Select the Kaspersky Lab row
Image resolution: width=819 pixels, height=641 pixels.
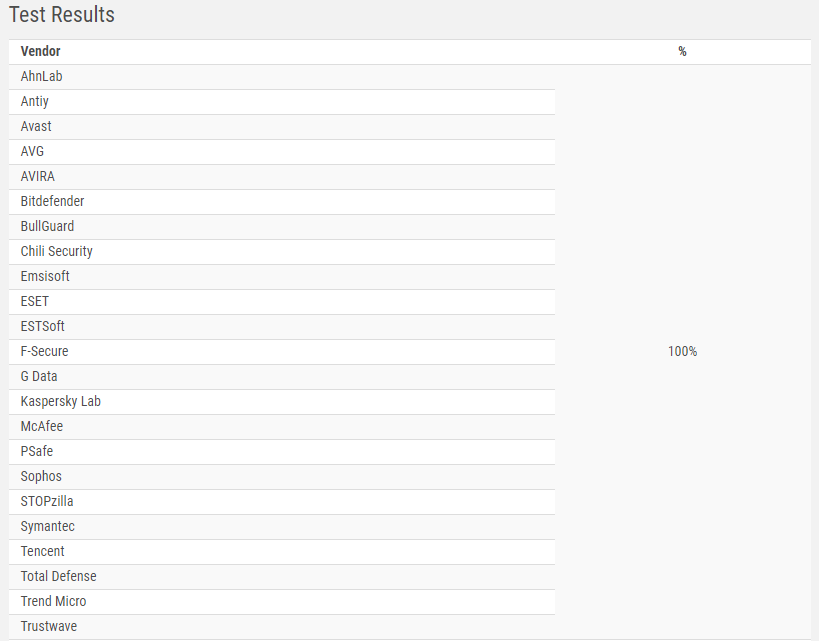click(282, 402)
